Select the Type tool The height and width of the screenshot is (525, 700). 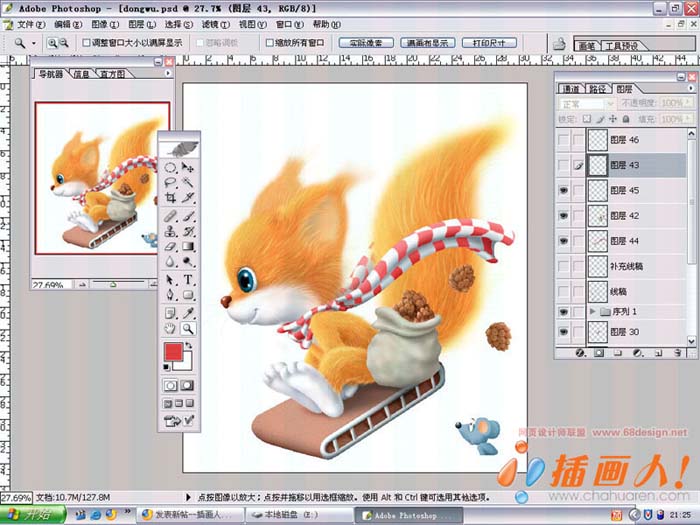pyautogui.click(x=188, y=280)
